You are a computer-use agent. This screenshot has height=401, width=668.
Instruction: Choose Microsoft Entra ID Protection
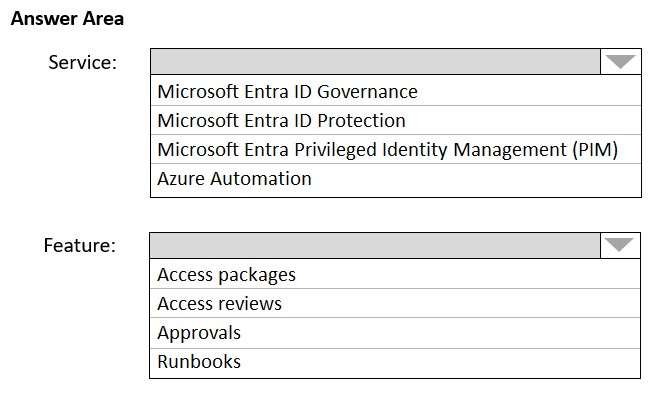[x=281, y=121]
